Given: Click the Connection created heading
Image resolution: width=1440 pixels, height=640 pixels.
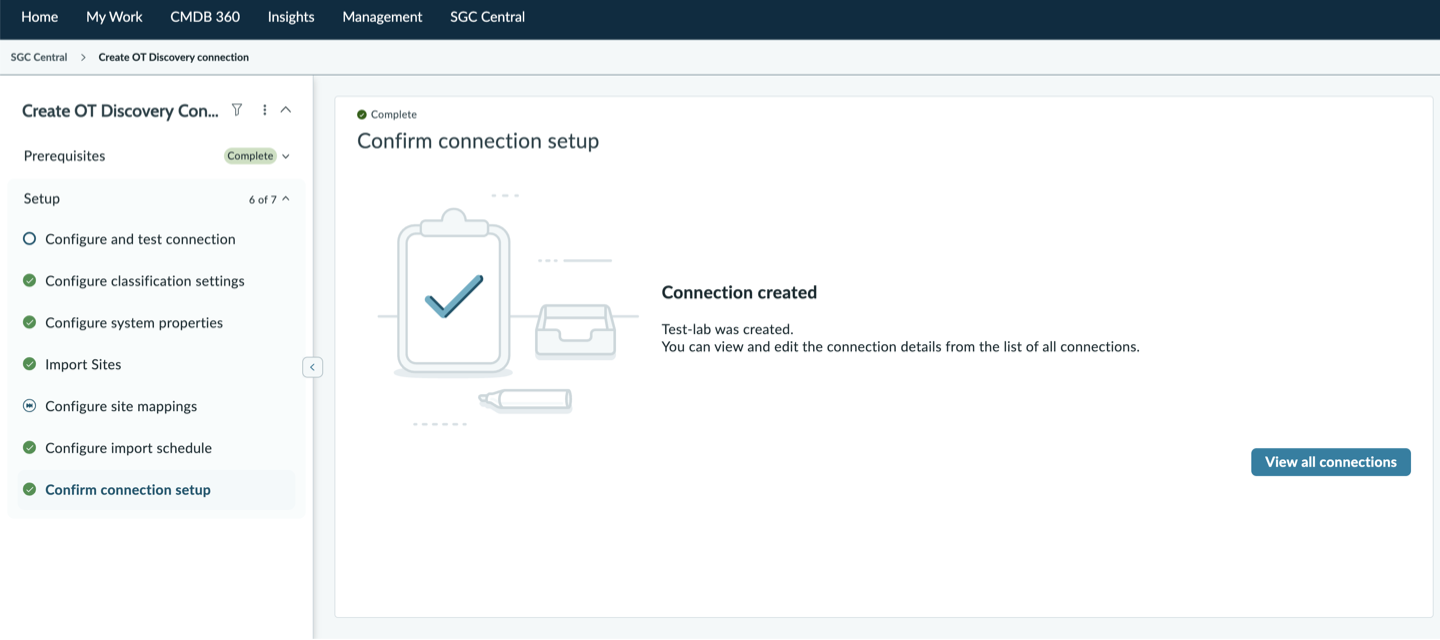Looking at the screenshot, I should pos(739,292).
